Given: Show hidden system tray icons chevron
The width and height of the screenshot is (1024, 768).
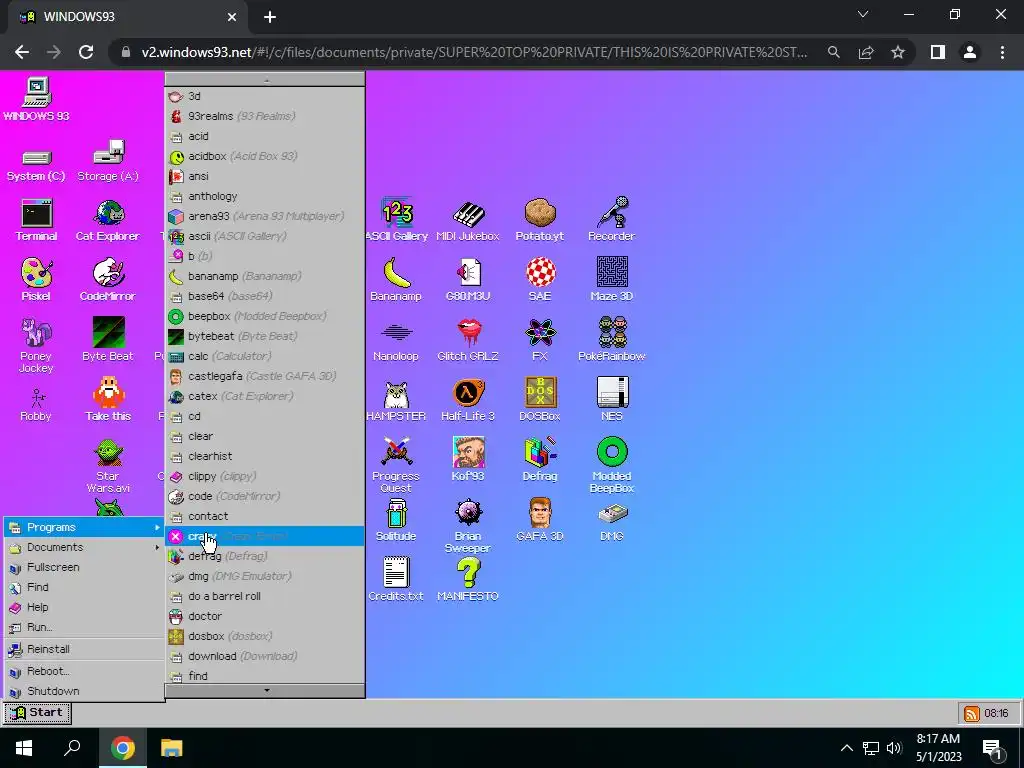Looking at the screenshot, I should 846,748.
